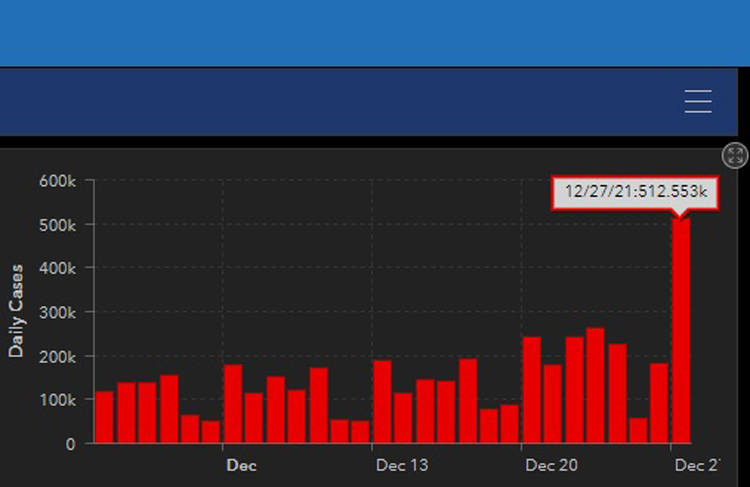Select the bar just right of the bold Dec gridline
750x487 pixels.
tap(233, 404)
